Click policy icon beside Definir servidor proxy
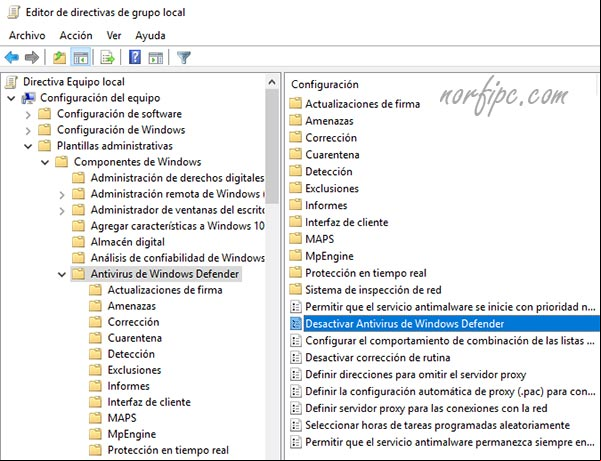The image size is (601, 461). 296,408
